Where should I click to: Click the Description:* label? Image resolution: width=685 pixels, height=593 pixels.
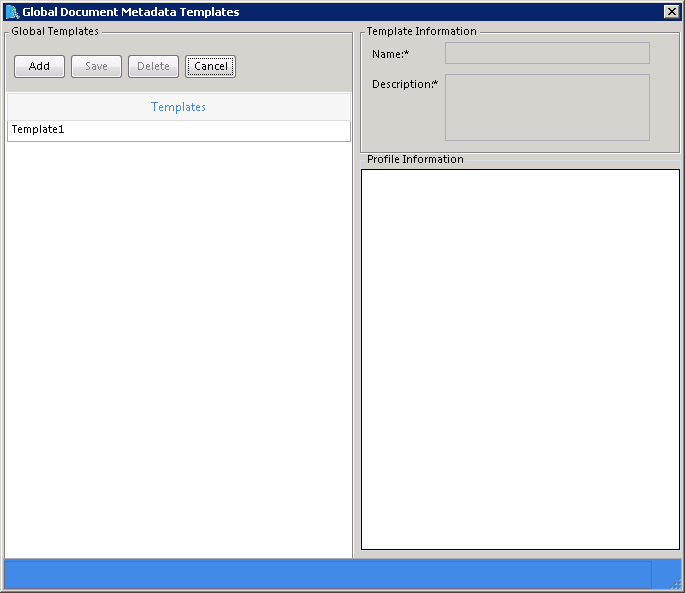tap(405, 84)
